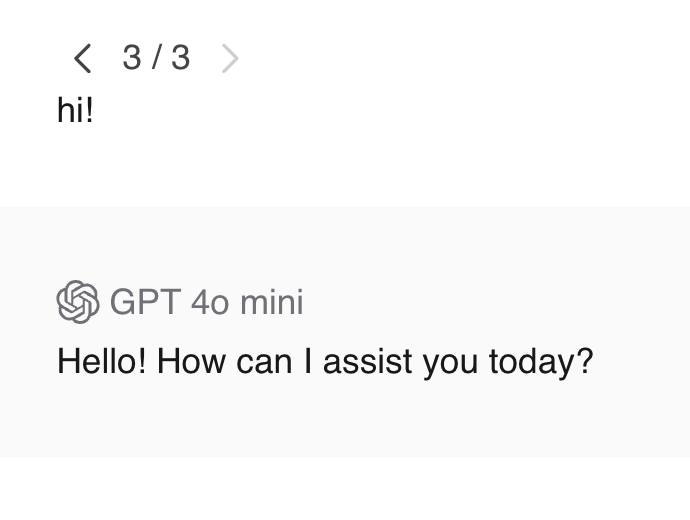This screenshot has width=690, height=520.
Task: Click "GPT" in the model name
Action: click(145, 302)
